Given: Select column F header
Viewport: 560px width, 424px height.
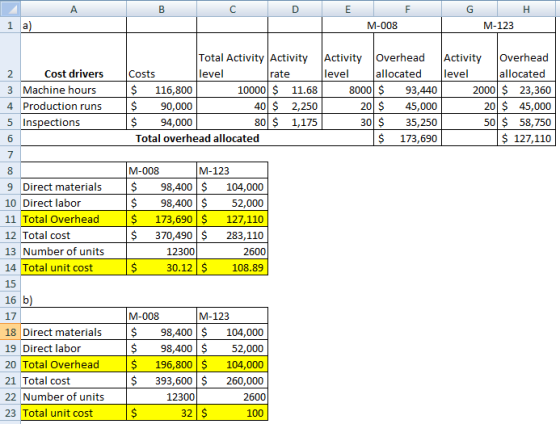Looking at the screenshot, I should click(408, 9).
